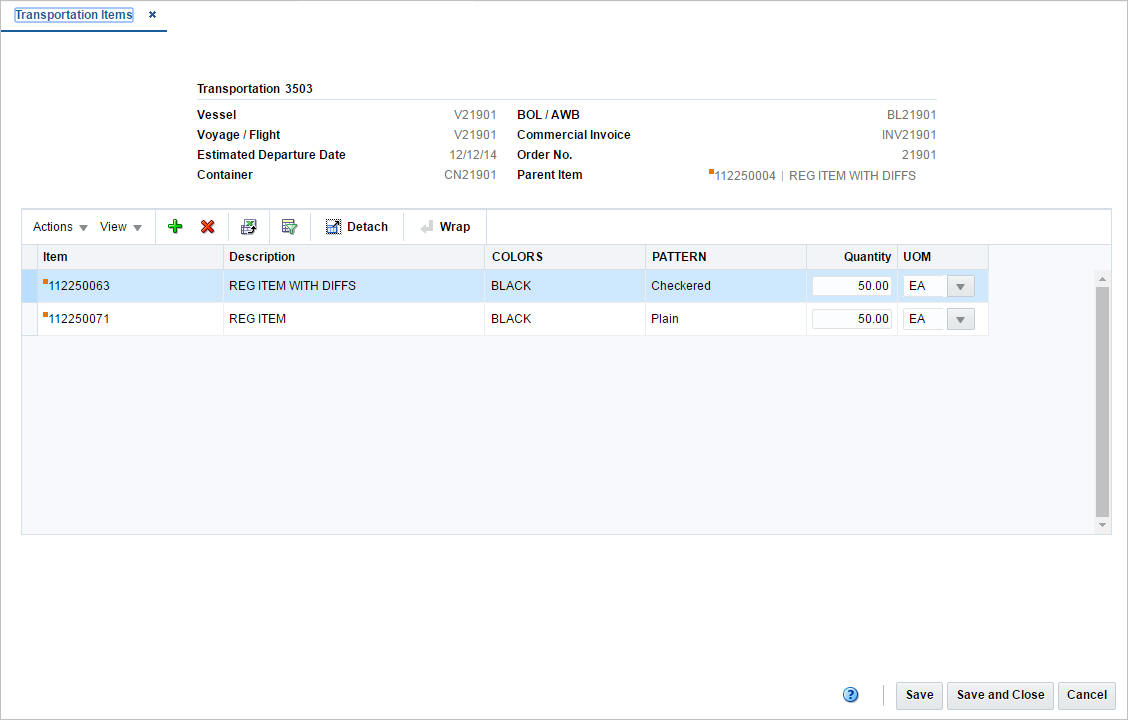Click Container value CN21901
This screenshot has height=720, width=1128.
tap(470, 175)
